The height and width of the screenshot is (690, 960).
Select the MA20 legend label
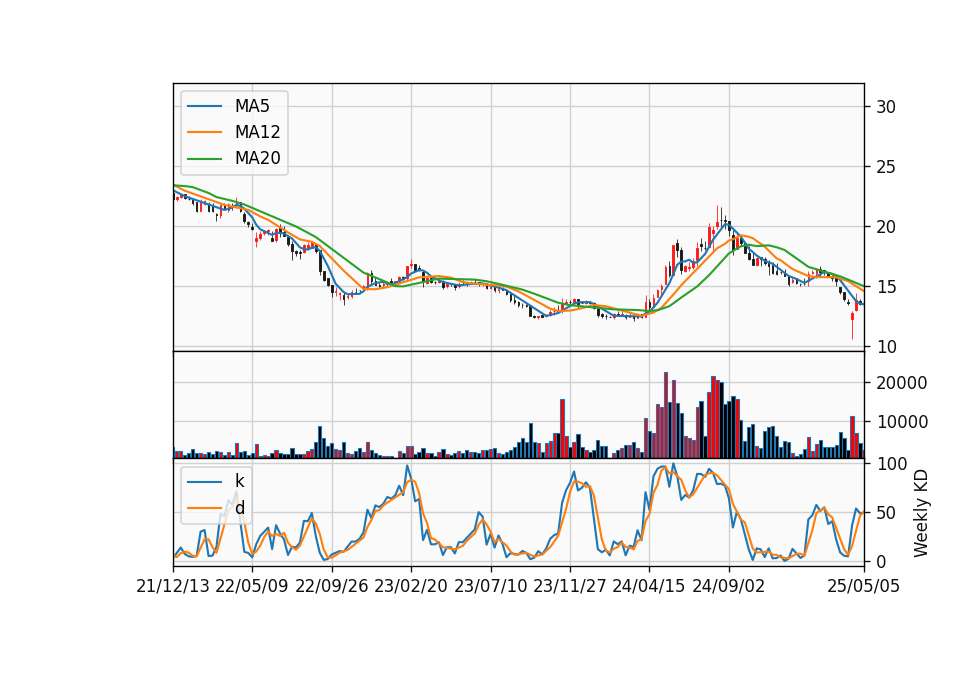(x=258, y=158)
